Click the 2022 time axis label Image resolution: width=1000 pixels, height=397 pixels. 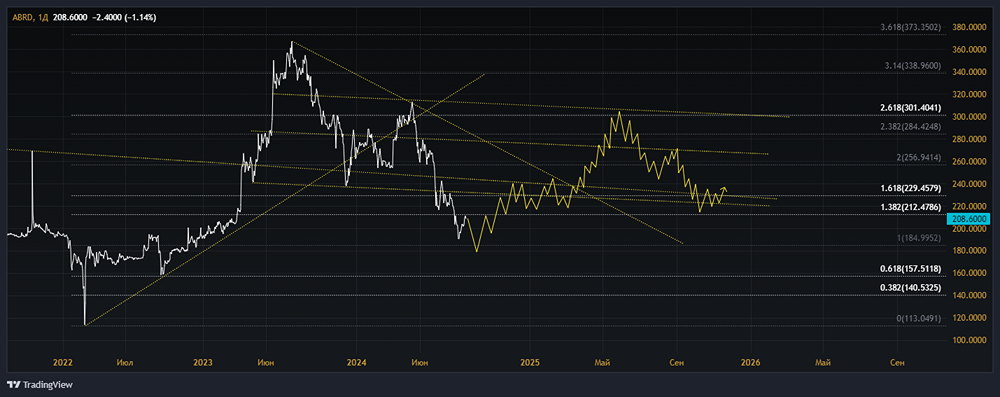coord(63,363)
